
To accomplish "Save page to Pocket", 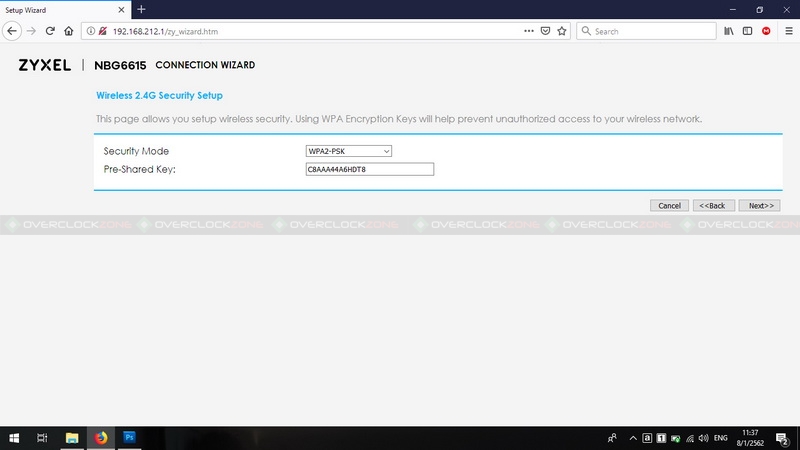I will 545,31.
